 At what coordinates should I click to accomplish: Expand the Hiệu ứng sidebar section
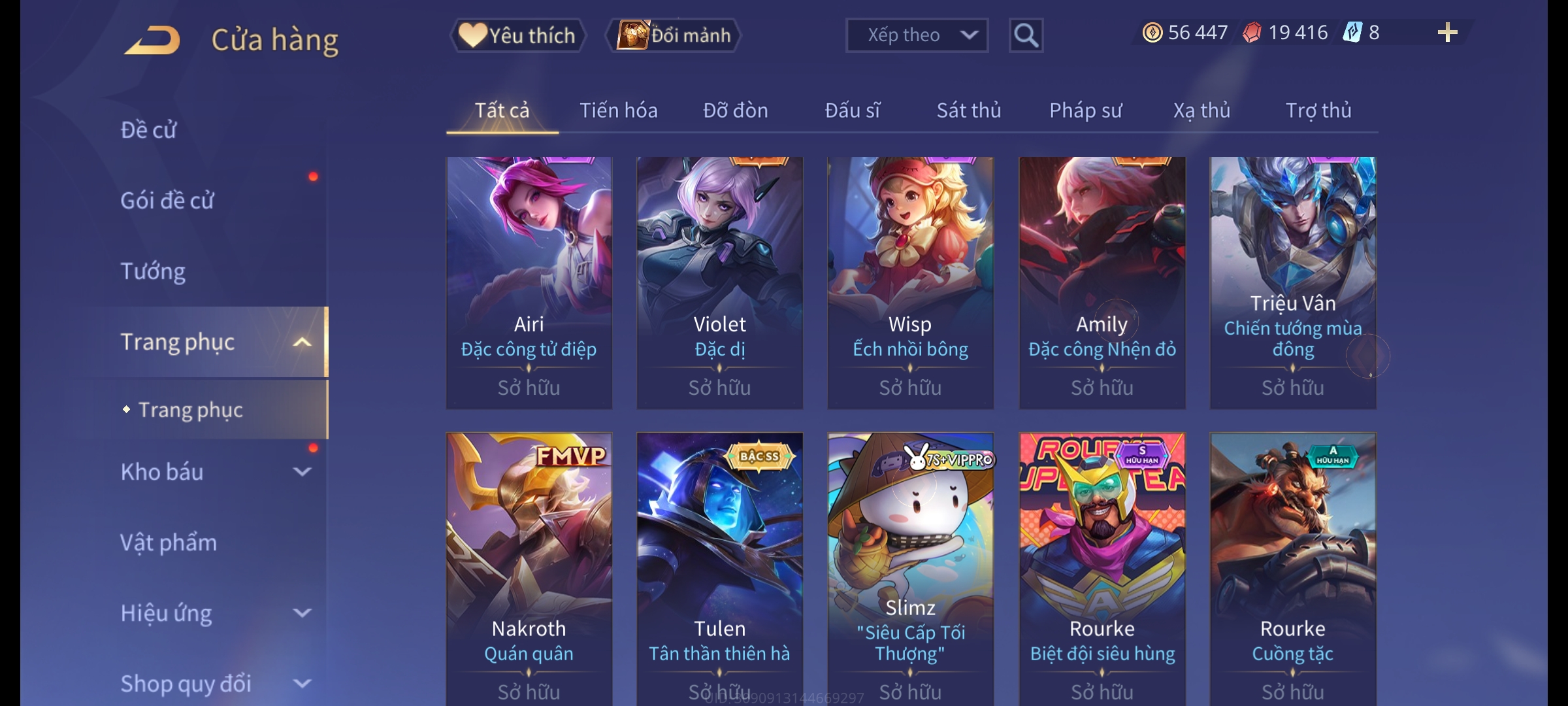pyautogui.click(x=302, y=613)
